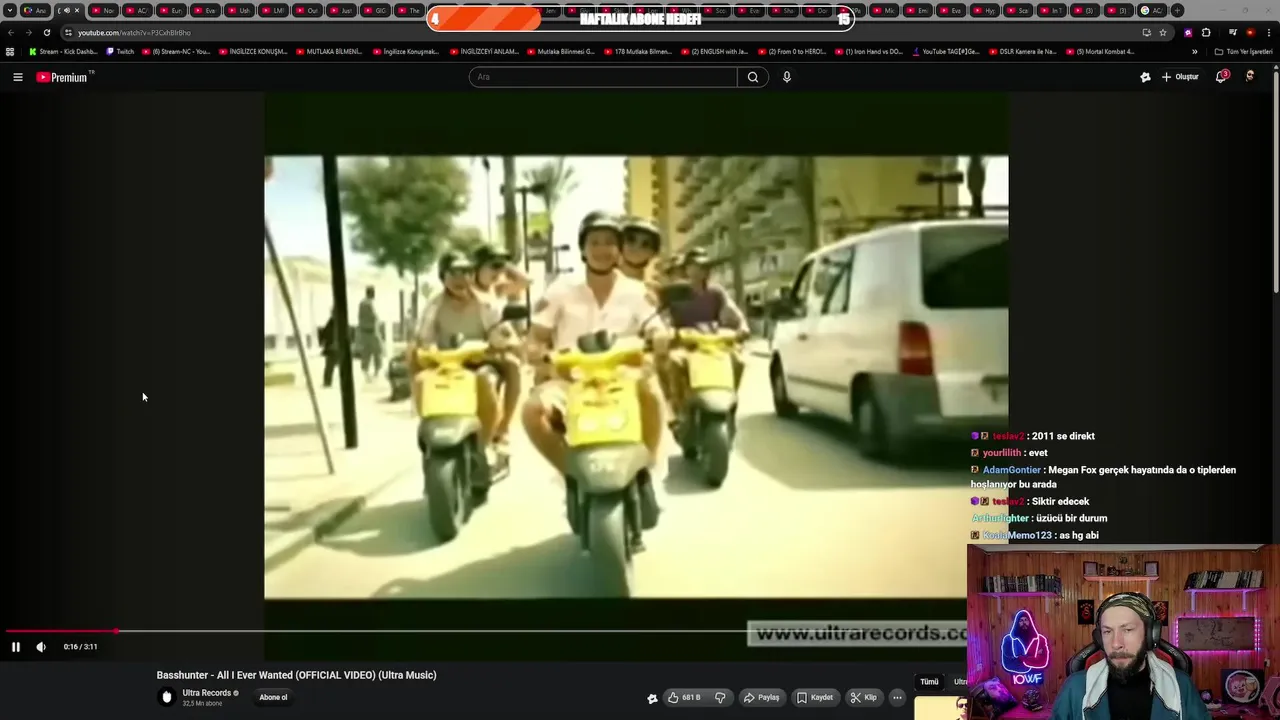The width and height of the screenshot is (1280, 720).
Task: Click the install app icon in address bar
Action: (1146, 32)
